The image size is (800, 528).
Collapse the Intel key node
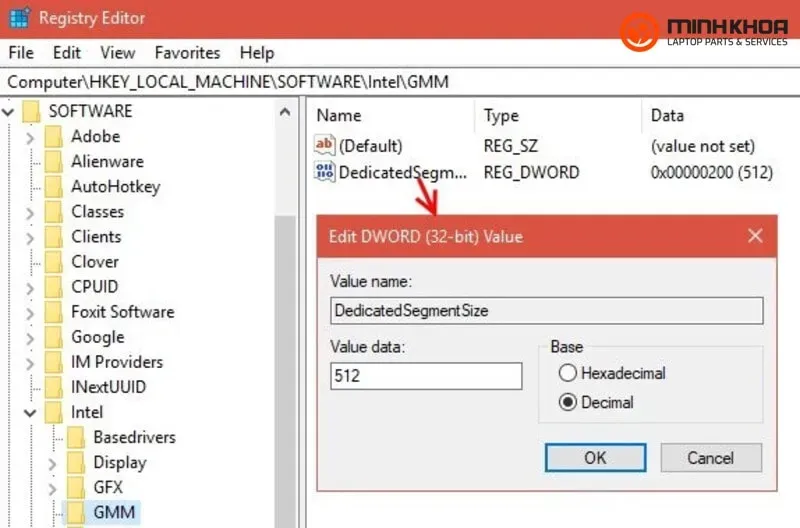pyautogui.click(x=30, y=412)
